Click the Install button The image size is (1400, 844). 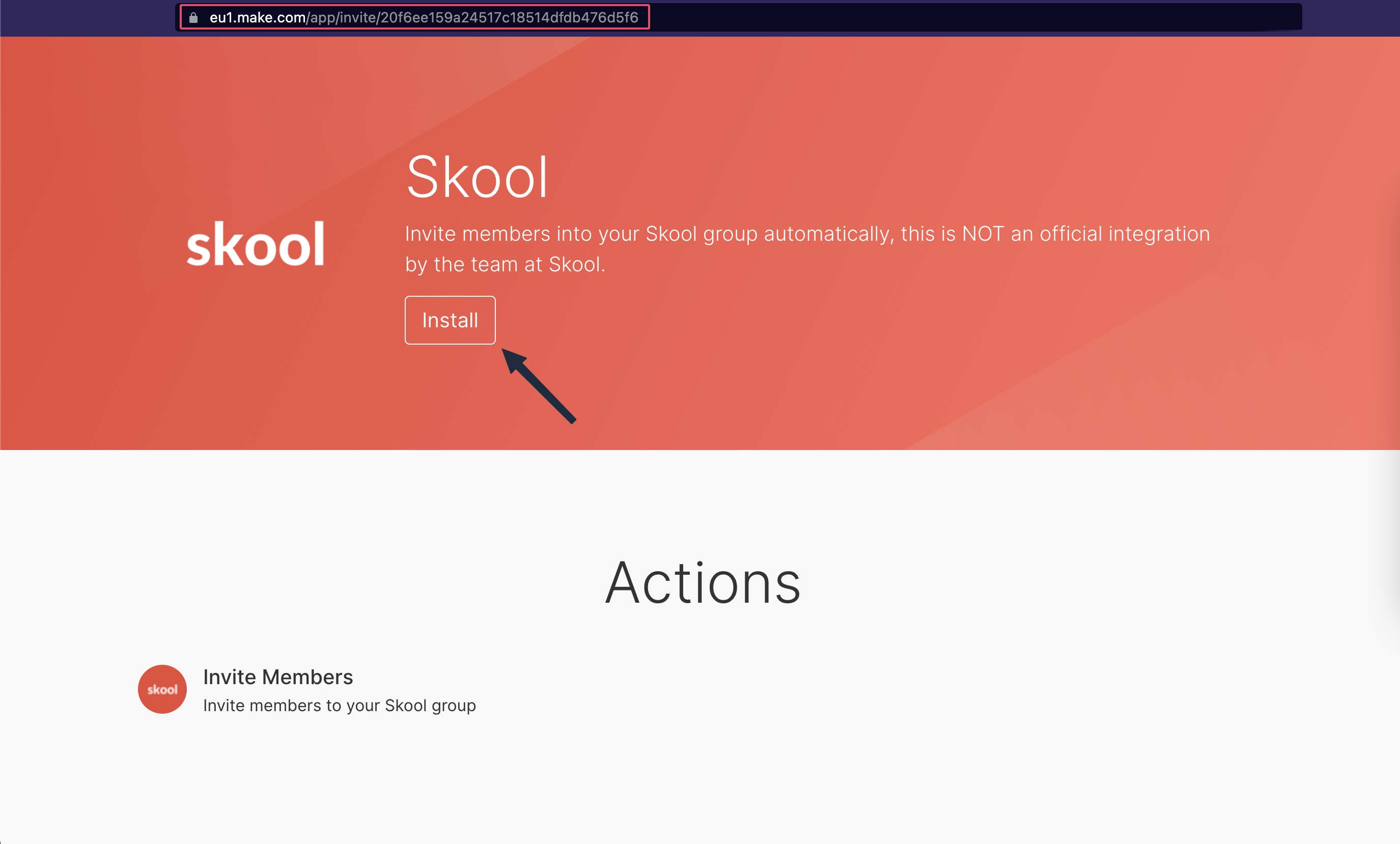click(450, 320)
